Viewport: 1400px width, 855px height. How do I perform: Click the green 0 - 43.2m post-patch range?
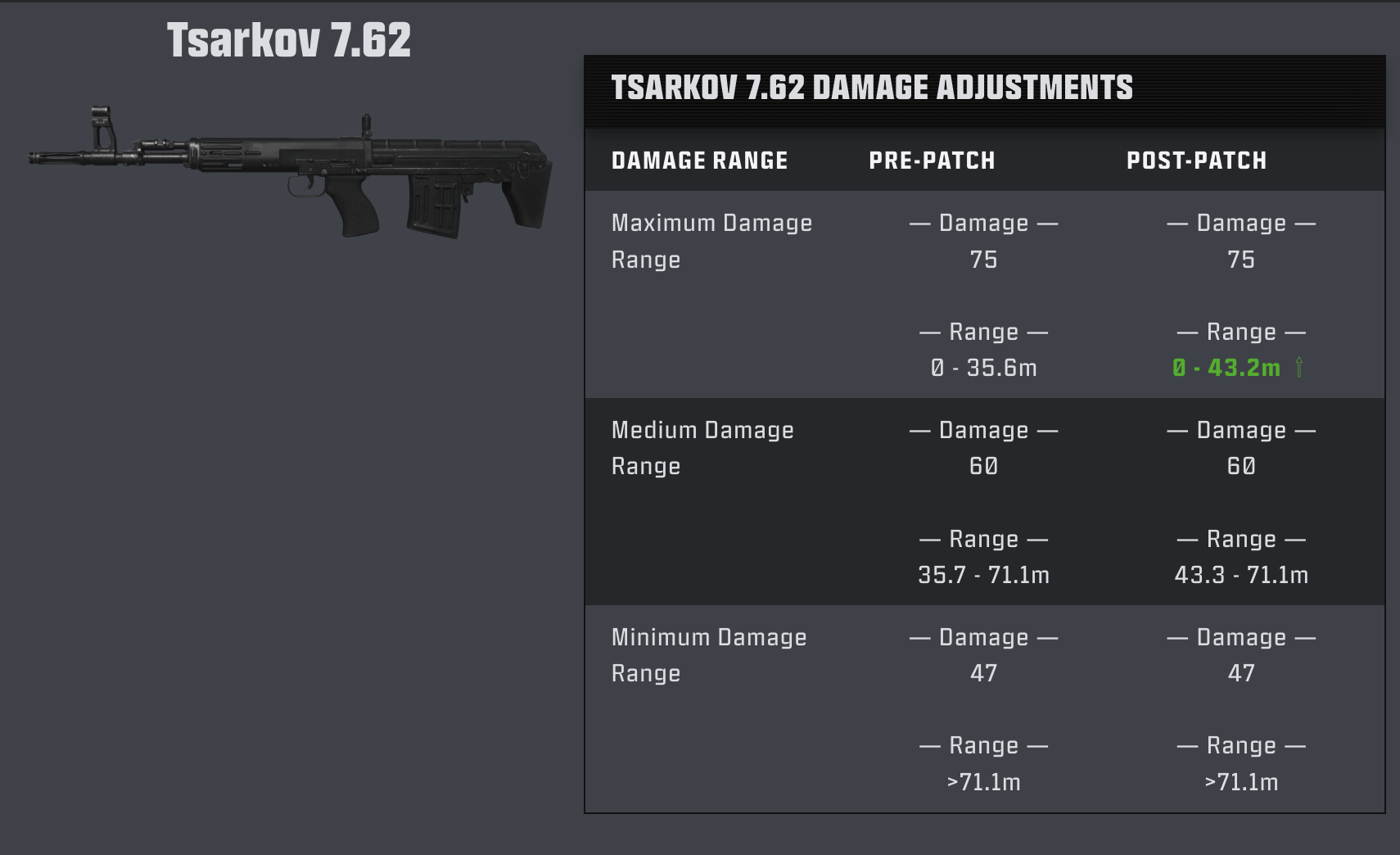tap(1226, 368)
